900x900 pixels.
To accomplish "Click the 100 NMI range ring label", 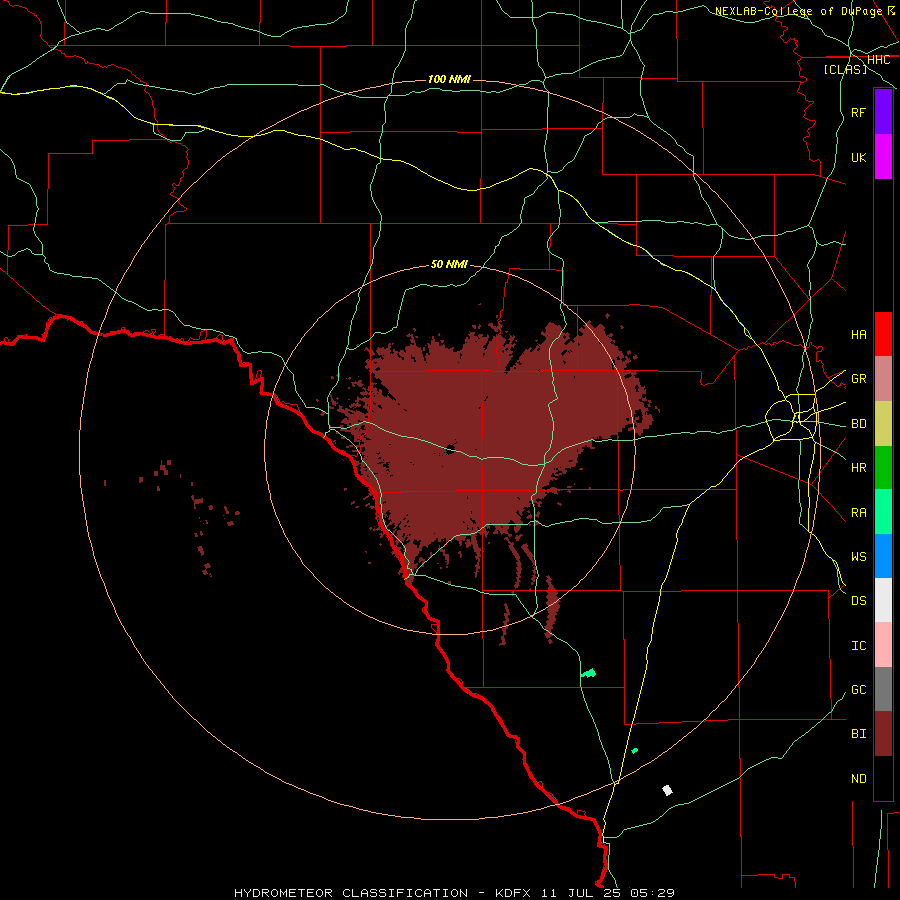I will [x=449, y=79].
